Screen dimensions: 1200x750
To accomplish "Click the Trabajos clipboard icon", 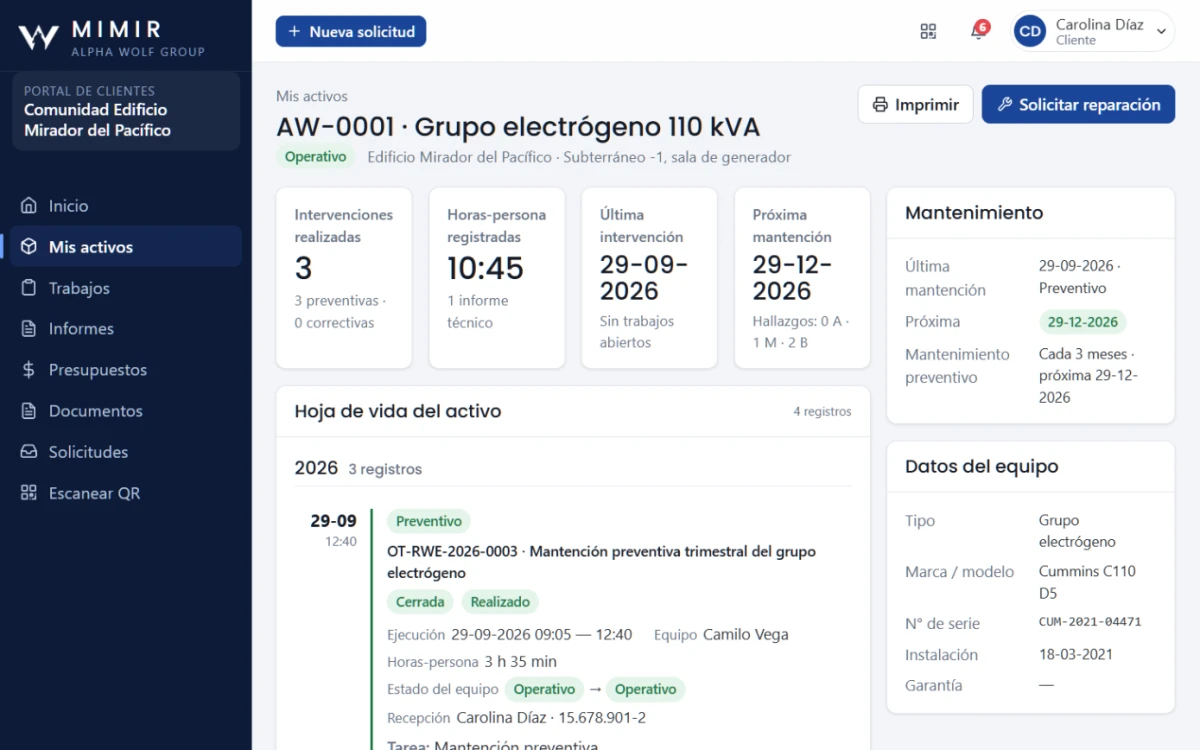I will coord(29,288).
